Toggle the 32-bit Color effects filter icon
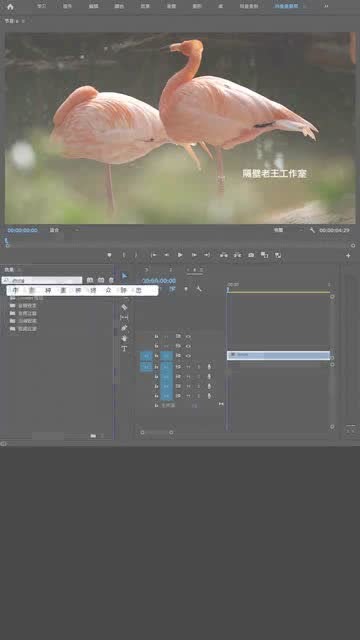The image size is (360, 640). [x=101, y=280]
